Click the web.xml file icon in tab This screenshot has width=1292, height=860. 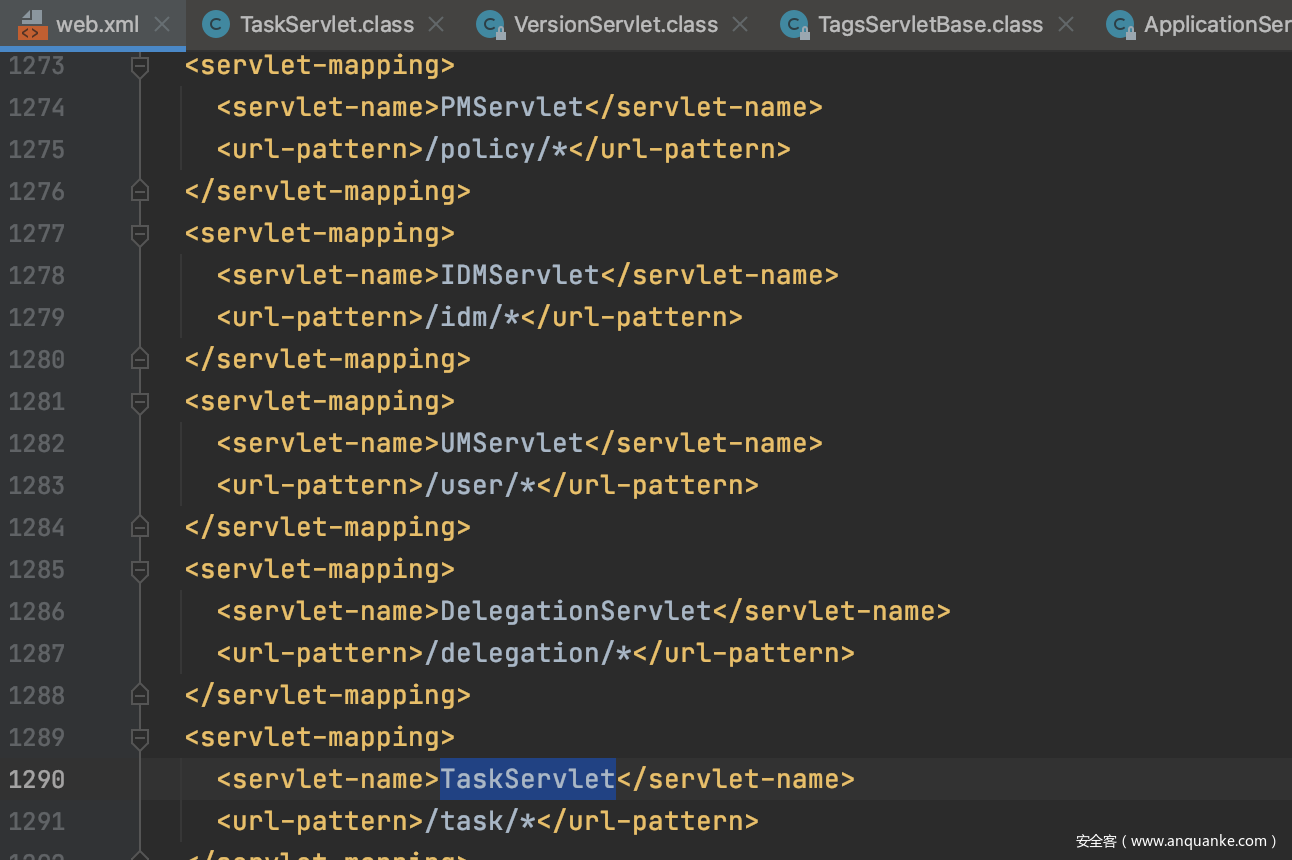click(32, 24)
